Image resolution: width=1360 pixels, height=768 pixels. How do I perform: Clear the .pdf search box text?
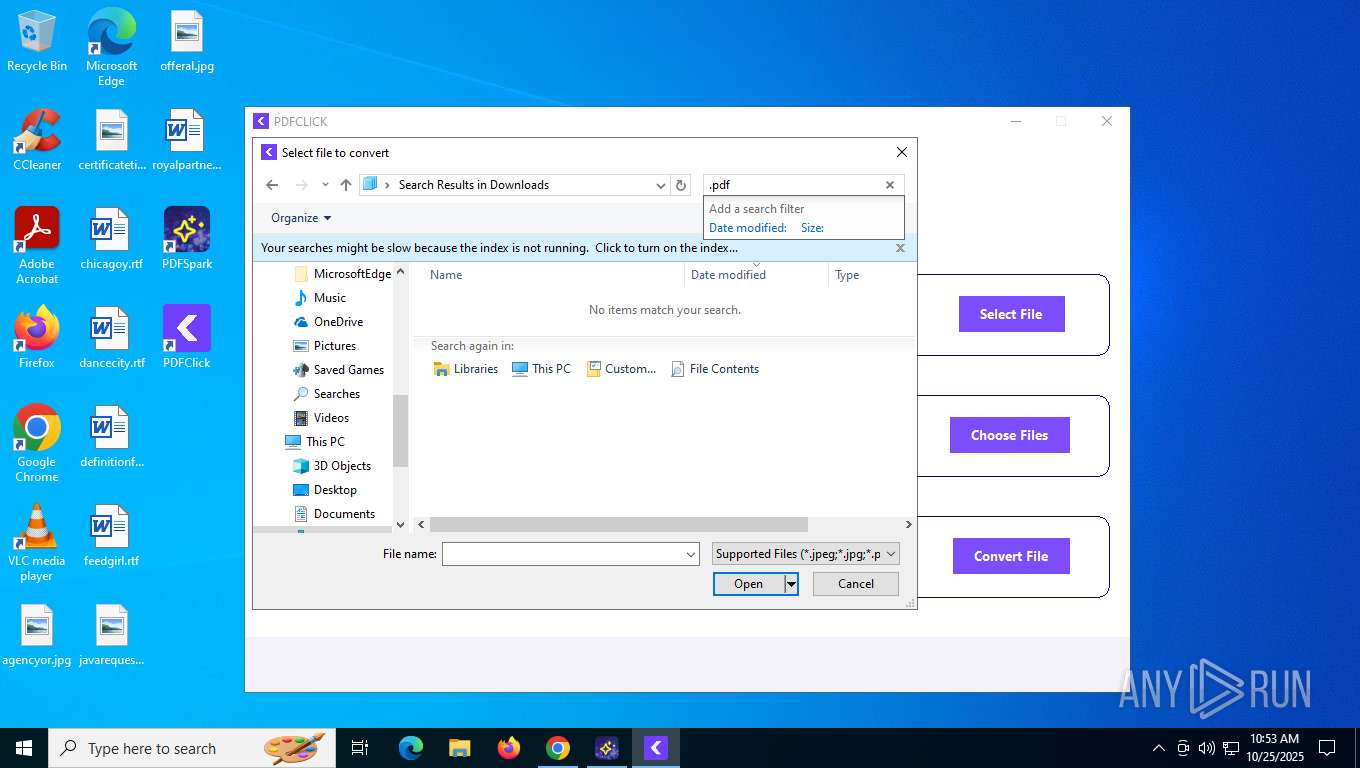point(890,185)
